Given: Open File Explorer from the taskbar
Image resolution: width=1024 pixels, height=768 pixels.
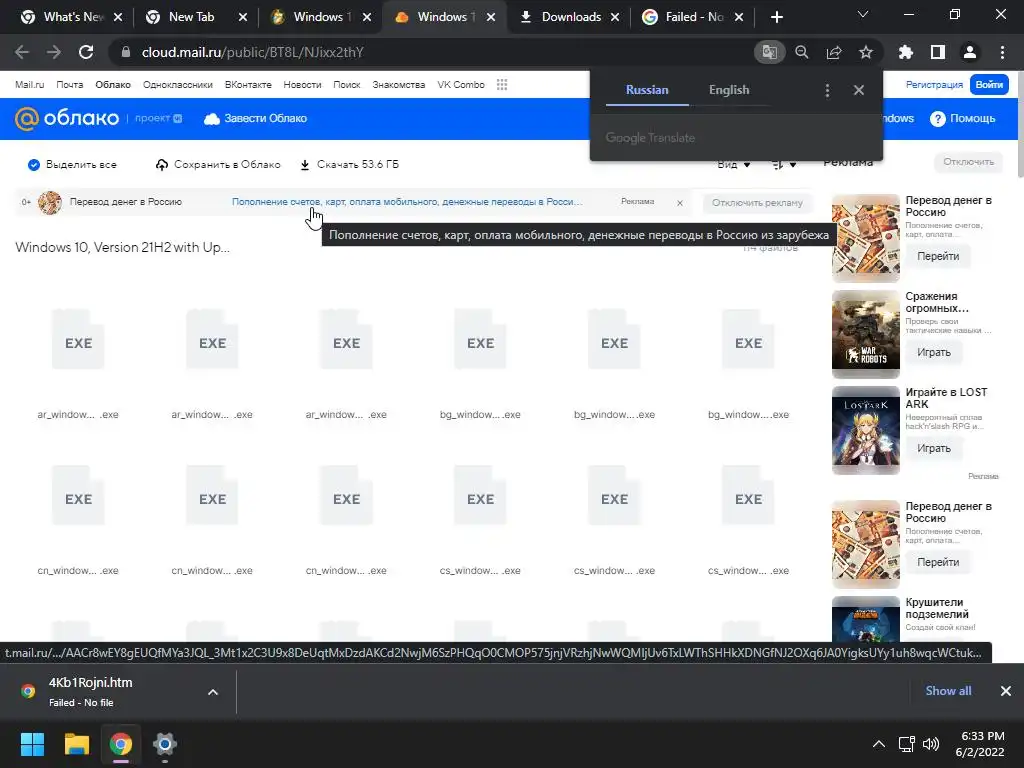Looking at the screenshot, I should coord(76,744).
